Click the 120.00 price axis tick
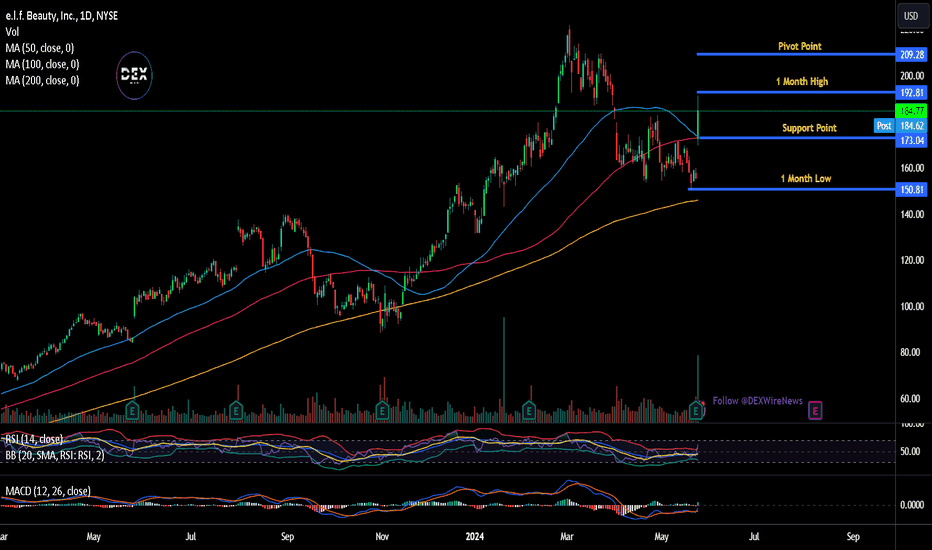932x550 pixels. [912, 260]
